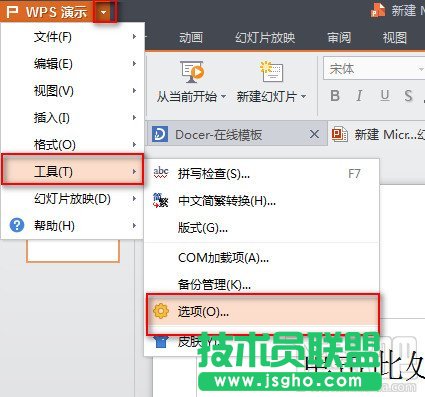Open the 帮助(H) menu
The image size is (425, 397).
click(x=72, y=226)
